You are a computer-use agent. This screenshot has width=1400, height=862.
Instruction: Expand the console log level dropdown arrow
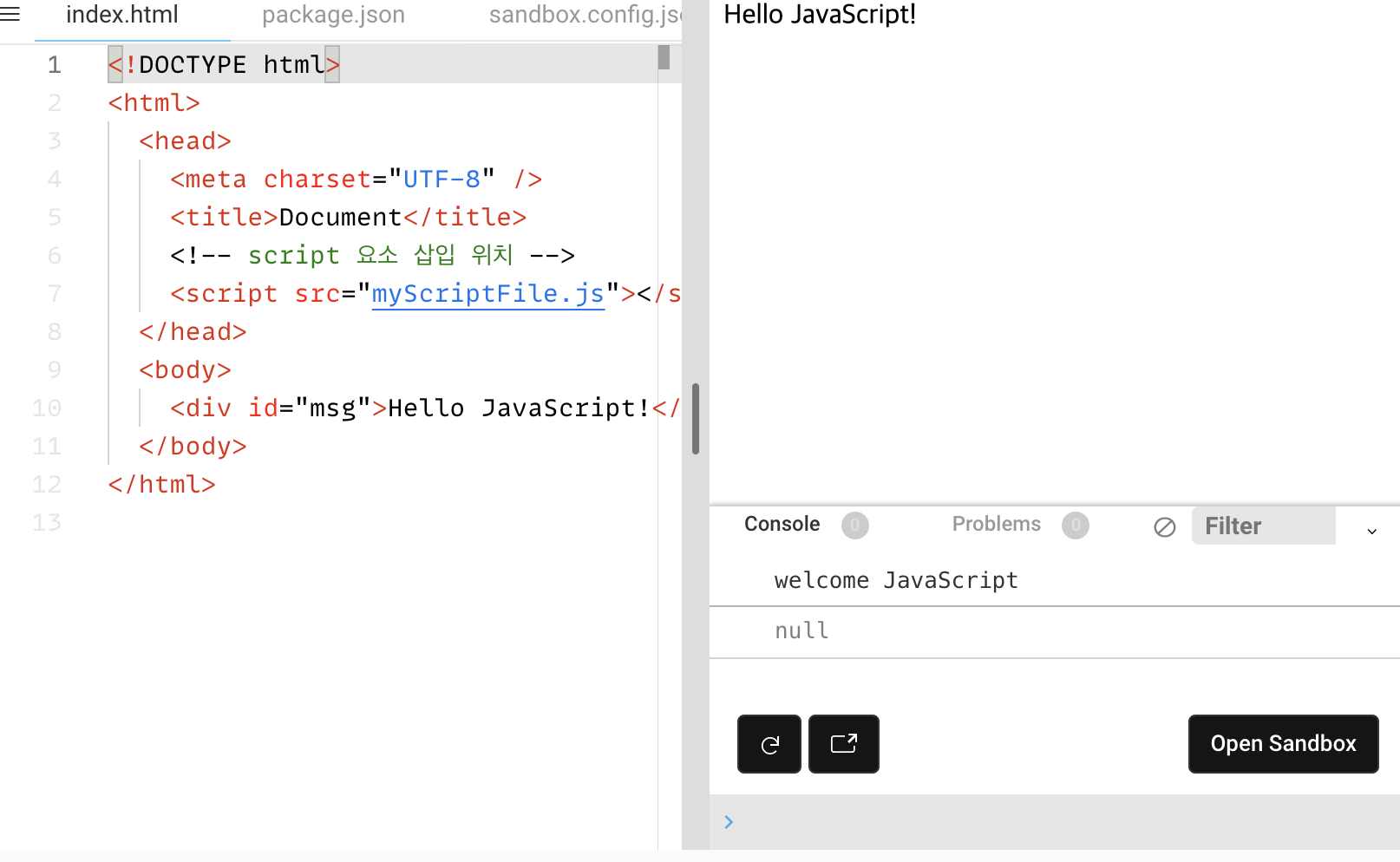click(1372, 531)
